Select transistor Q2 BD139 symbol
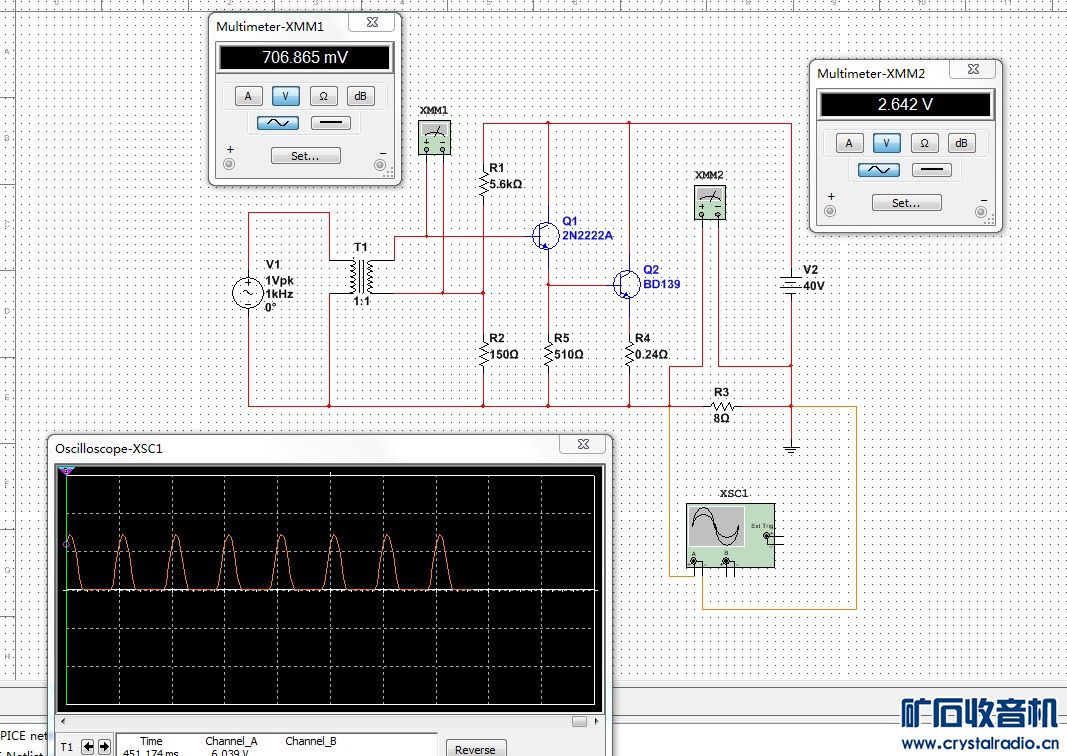1067x756 pixels. pos(627,285)
